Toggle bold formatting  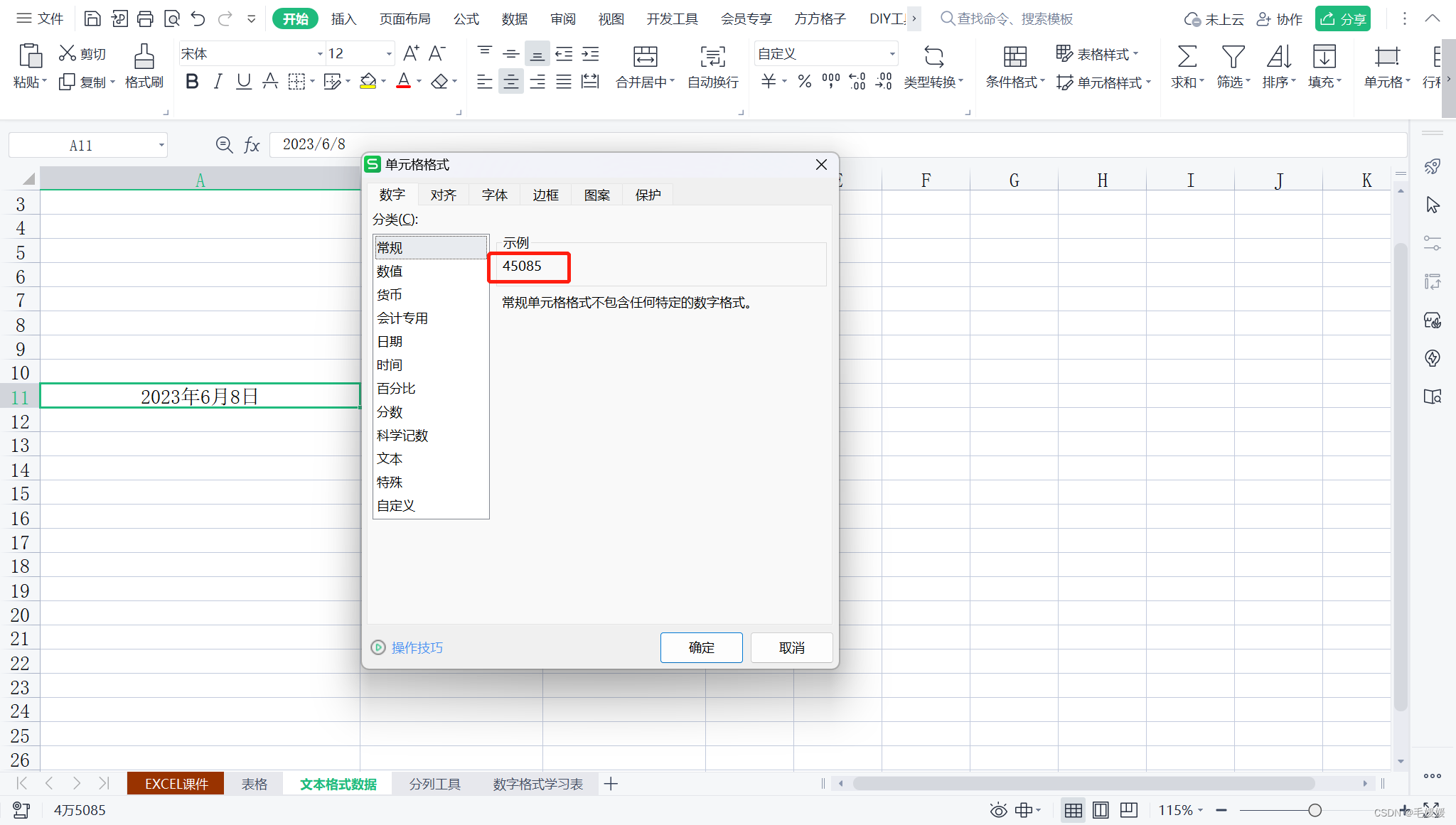(191, 82)
